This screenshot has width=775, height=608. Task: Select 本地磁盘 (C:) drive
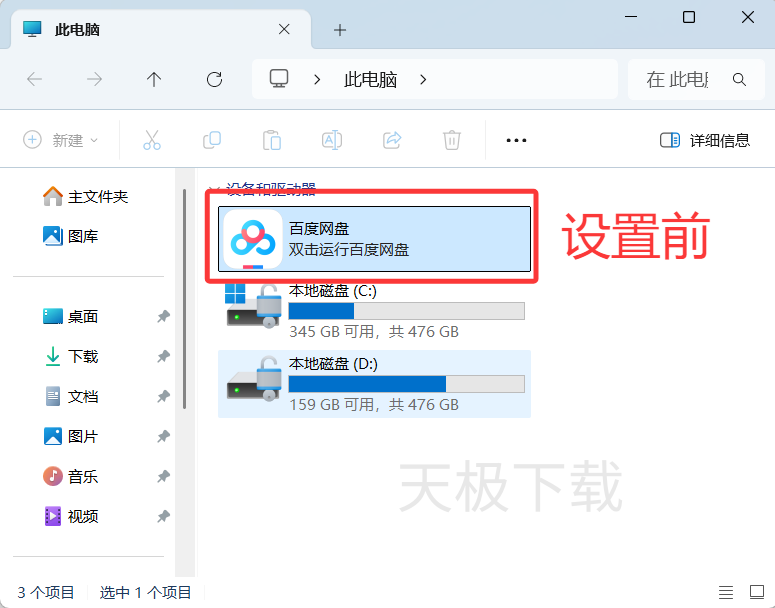click(x=374, y=311)
